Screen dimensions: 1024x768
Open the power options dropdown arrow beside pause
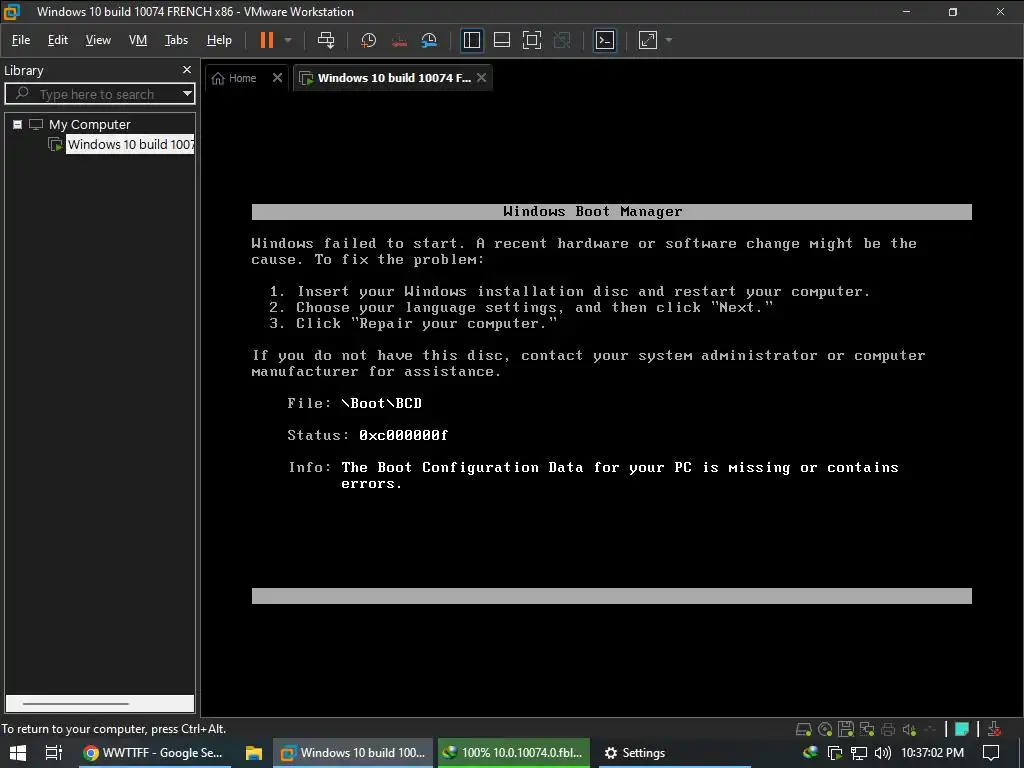click(x=288, y=40)
